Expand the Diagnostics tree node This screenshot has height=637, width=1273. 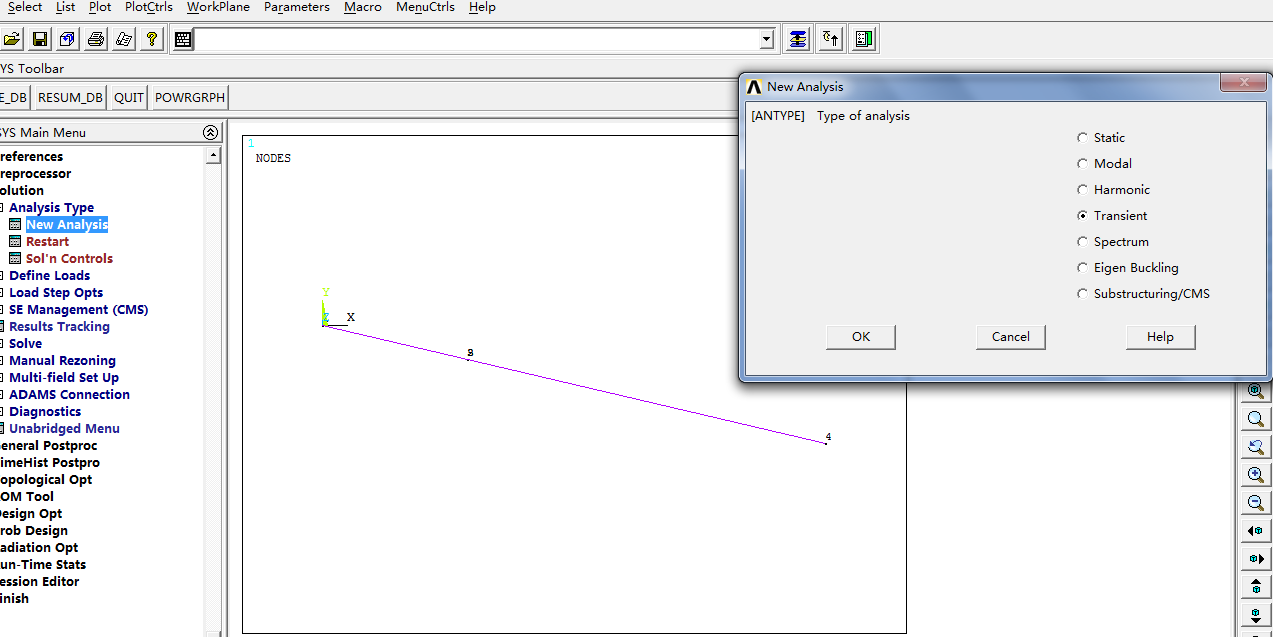(2, 412)
